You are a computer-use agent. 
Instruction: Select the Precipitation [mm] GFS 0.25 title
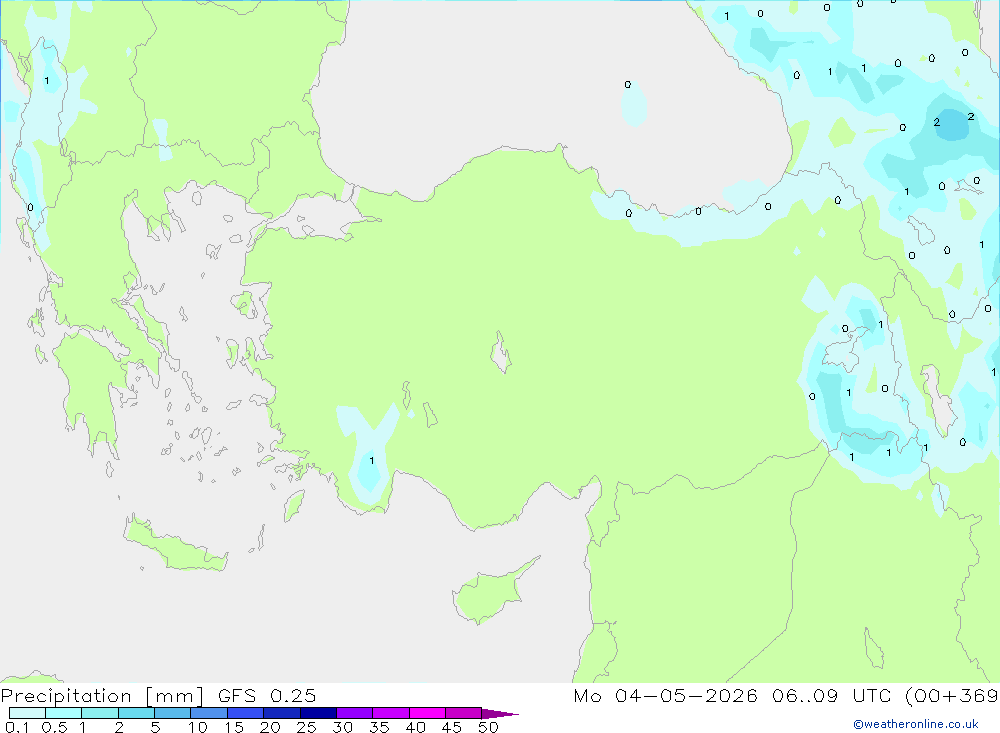tap(158, 695)
